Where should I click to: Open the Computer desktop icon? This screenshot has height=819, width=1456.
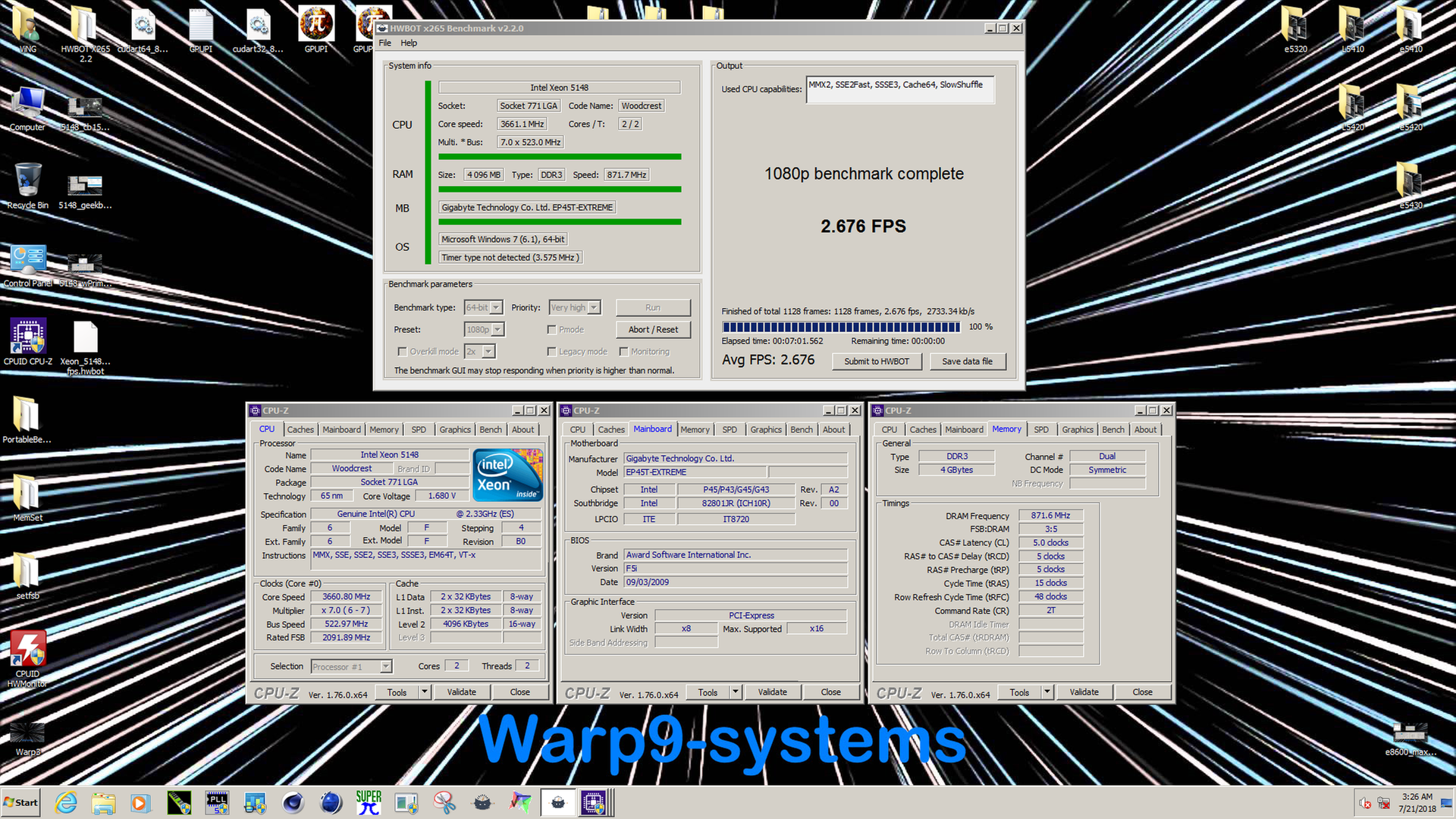point(28,108)
